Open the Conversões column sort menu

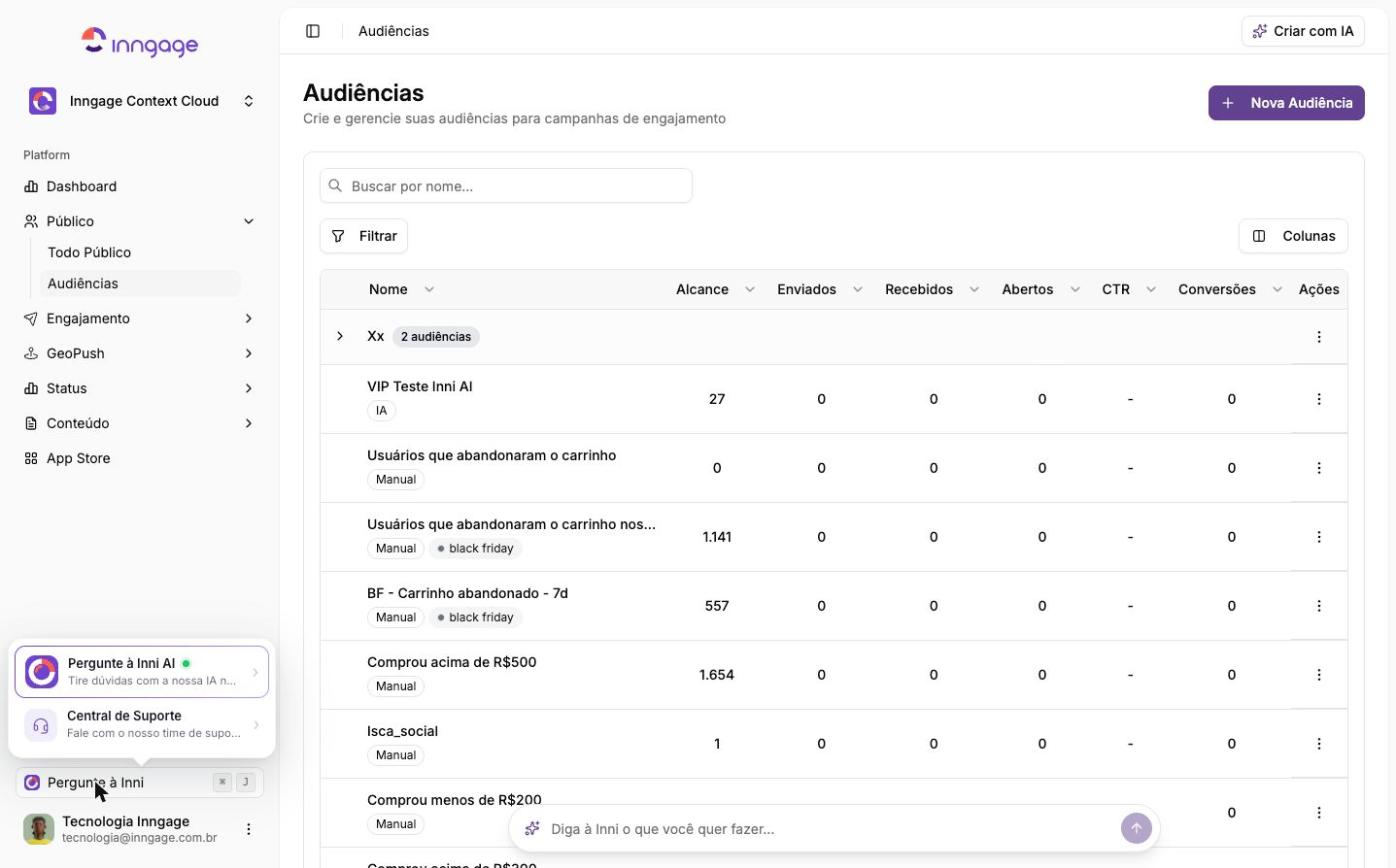1277,289
